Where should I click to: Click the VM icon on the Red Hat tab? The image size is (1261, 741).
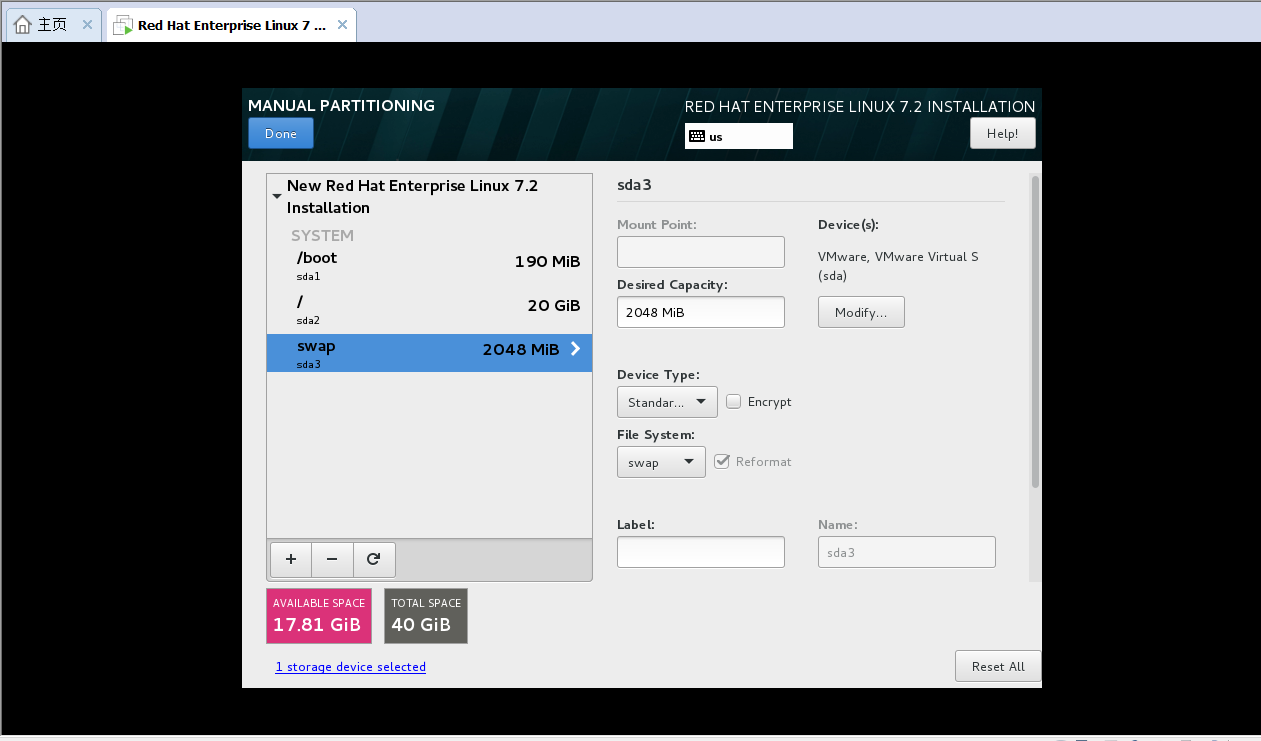pyautogui.click(x=123, y=26)
